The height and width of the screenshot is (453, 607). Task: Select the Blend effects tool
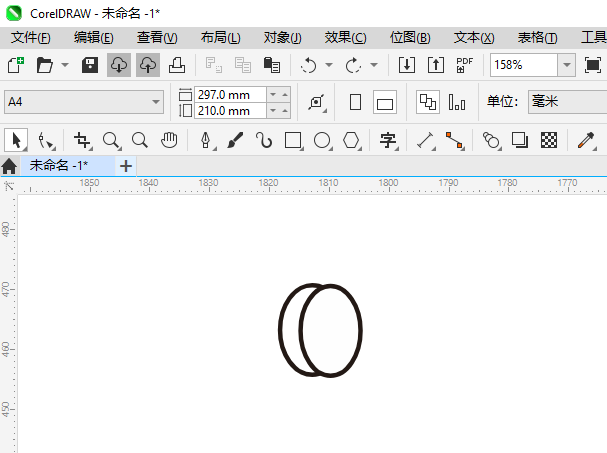click(491, 140)
